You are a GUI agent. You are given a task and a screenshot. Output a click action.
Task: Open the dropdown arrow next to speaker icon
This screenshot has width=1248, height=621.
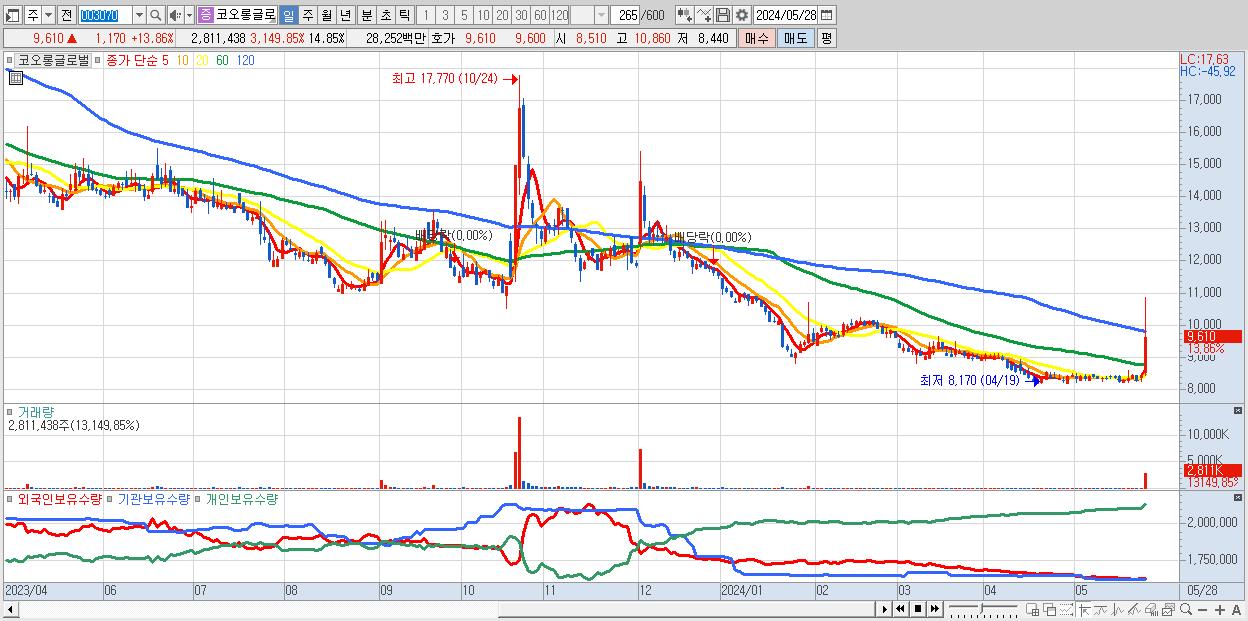pyautogui.click(x=189, y=15)
